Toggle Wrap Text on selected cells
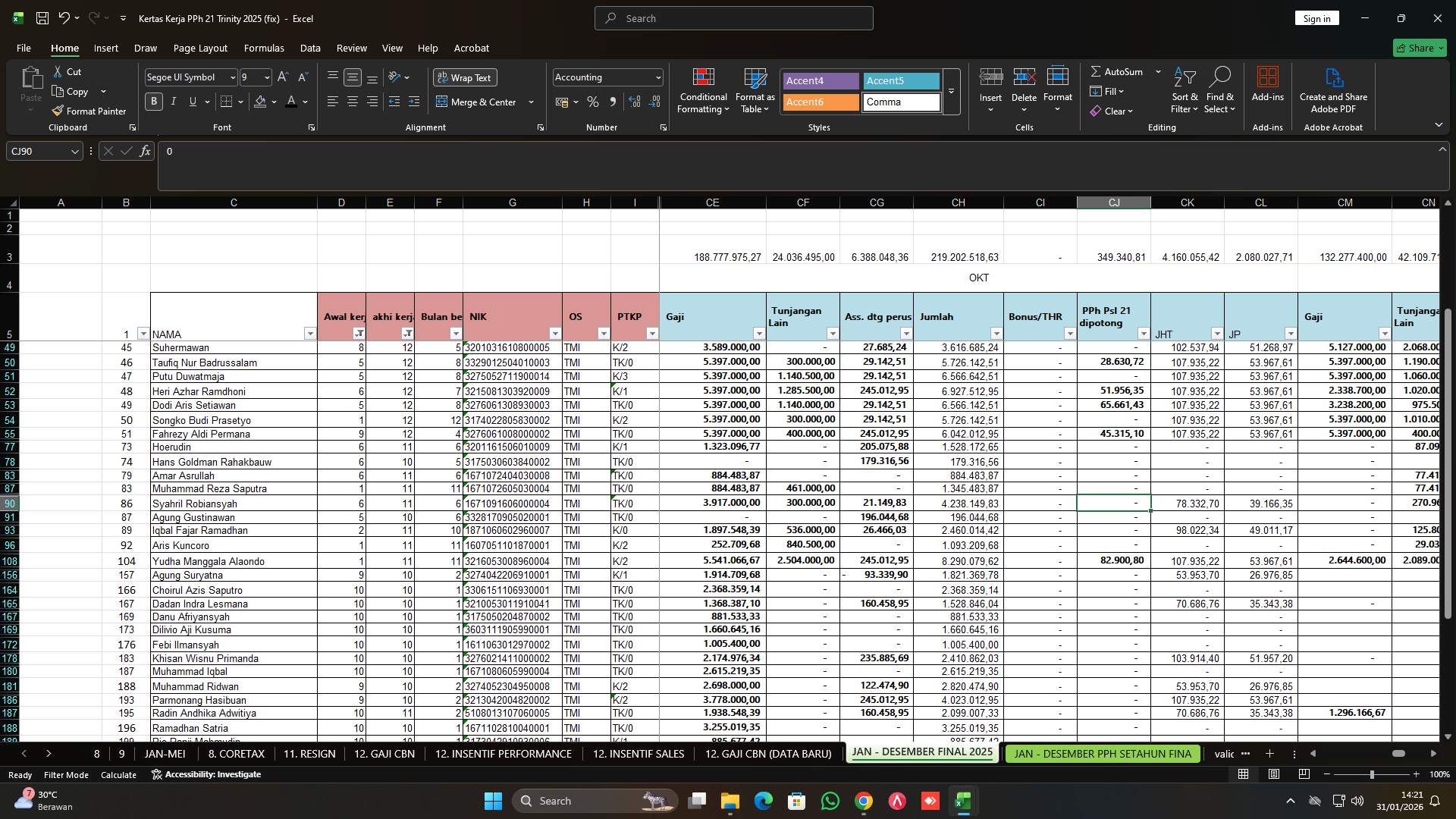This screenshot has height=819, width=1456. (464, 77)
